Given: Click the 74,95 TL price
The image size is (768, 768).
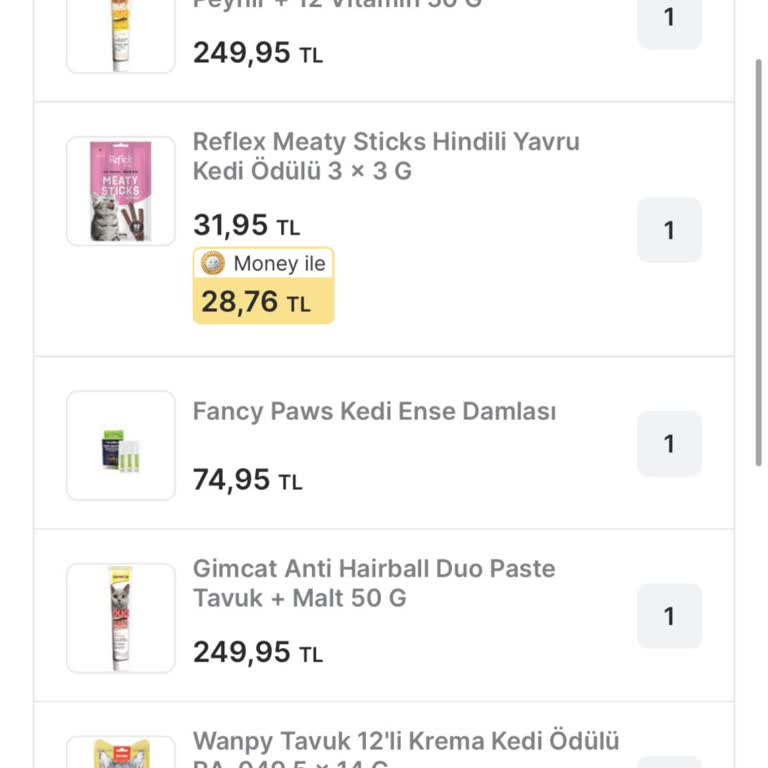Looking at the screenshot, I should pos(247,481).
